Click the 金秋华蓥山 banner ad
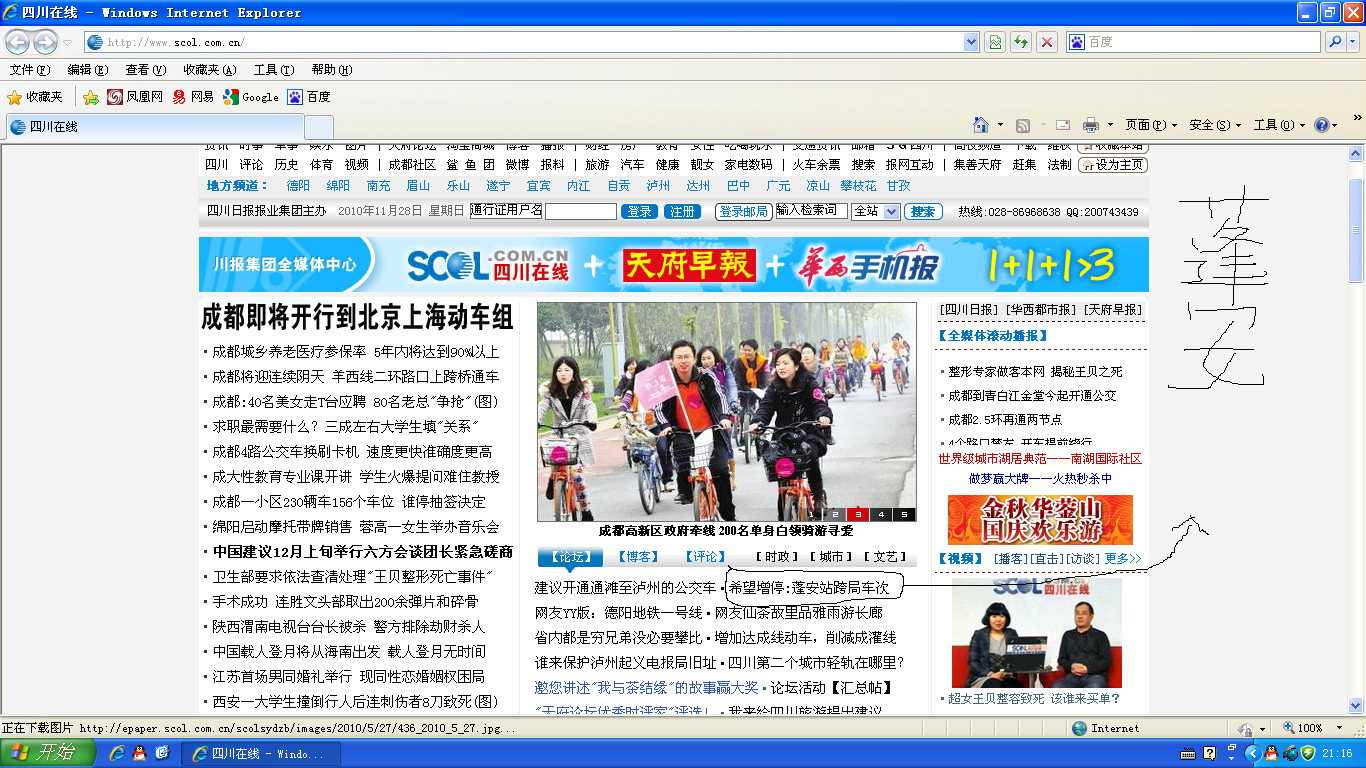Image resolution: width=1366 pixels, height=768 pixels. [x=1040, y=520]
